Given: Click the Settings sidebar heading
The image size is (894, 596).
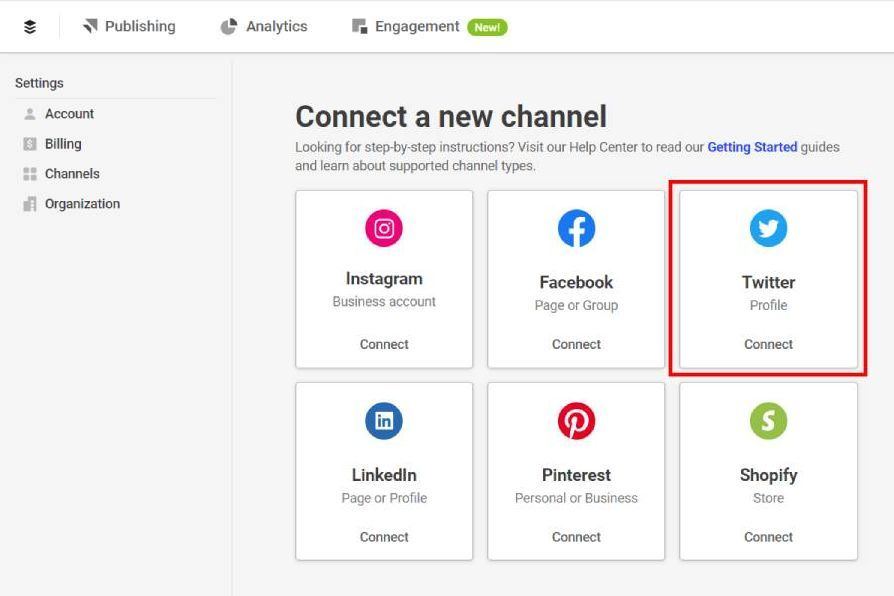Looking at the screenshot, I should pos(39,83).
